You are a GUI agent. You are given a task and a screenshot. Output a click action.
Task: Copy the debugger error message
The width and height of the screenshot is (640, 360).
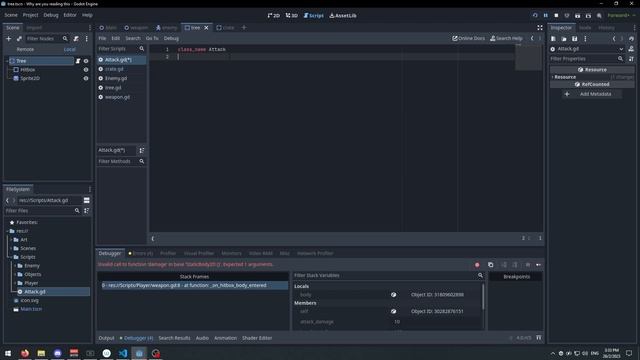(x=490, y=265)
